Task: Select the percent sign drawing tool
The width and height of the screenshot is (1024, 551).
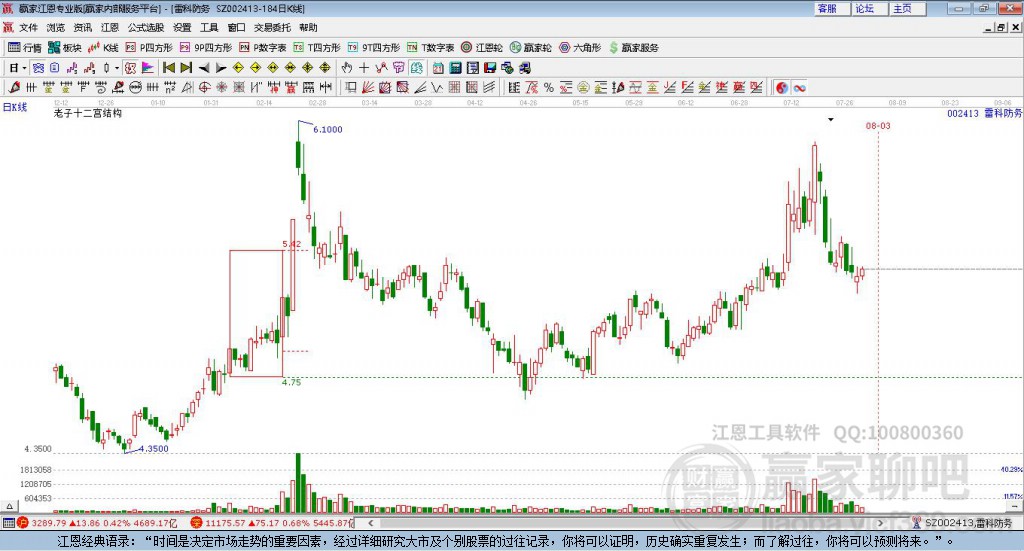Action: point(549,87)
